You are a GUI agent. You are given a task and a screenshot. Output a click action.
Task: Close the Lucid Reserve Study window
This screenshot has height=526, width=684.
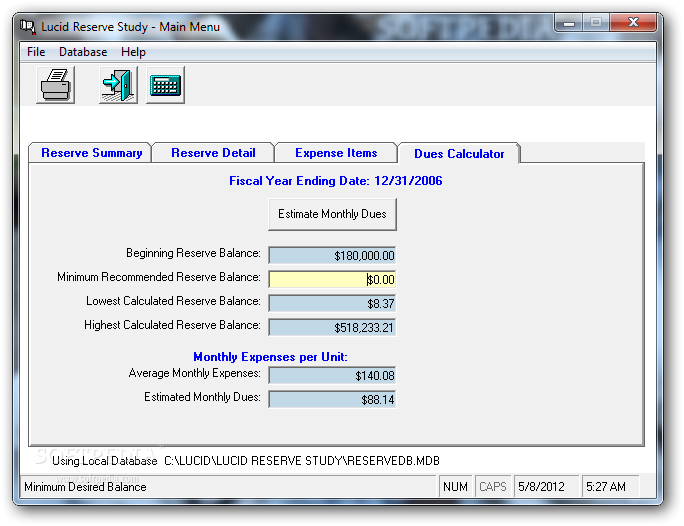[633, 22]
